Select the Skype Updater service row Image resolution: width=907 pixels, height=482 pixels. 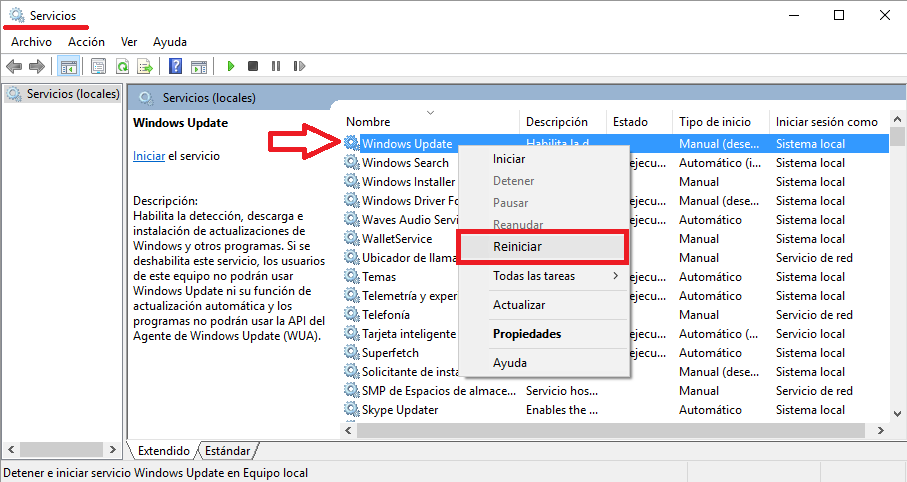[616, 410]
